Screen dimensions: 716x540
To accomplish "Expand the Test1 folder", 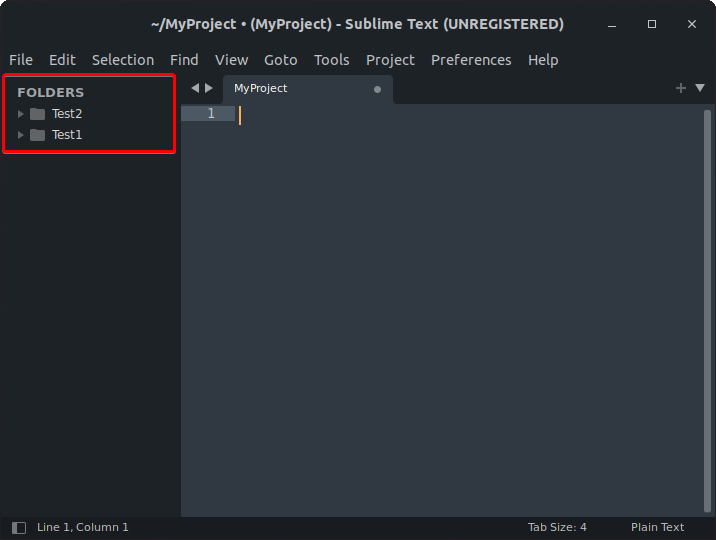I will click(x=21, y=135).
